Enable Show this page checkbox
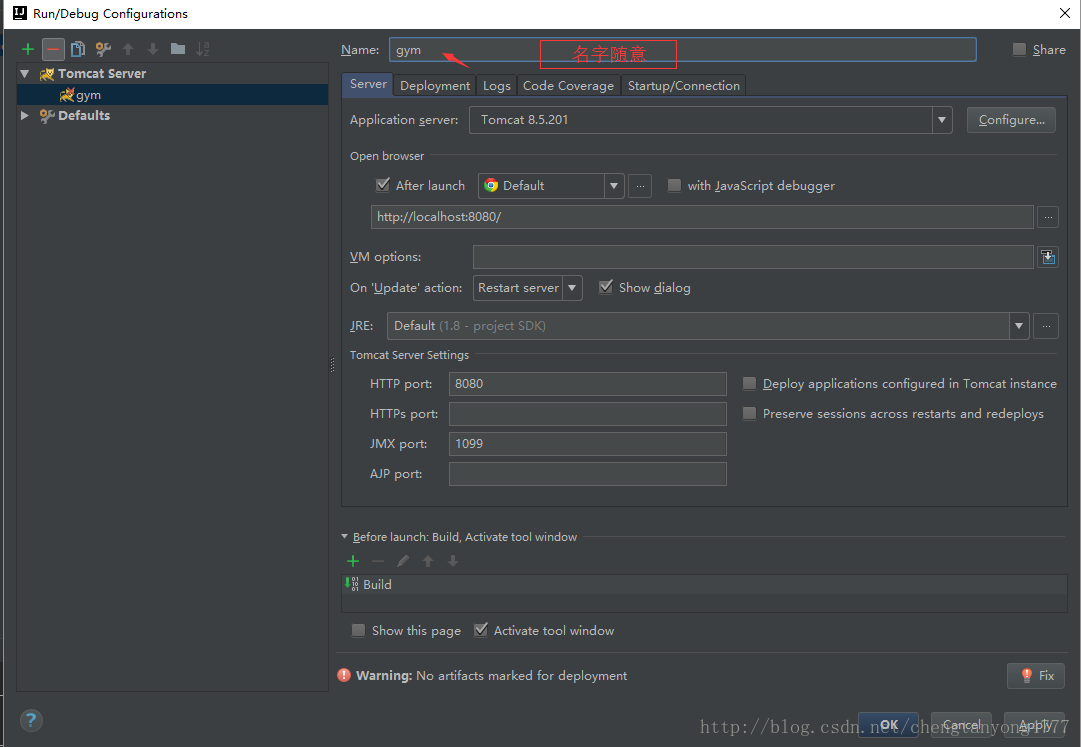1081x747 pixels. tap(358, 631)
